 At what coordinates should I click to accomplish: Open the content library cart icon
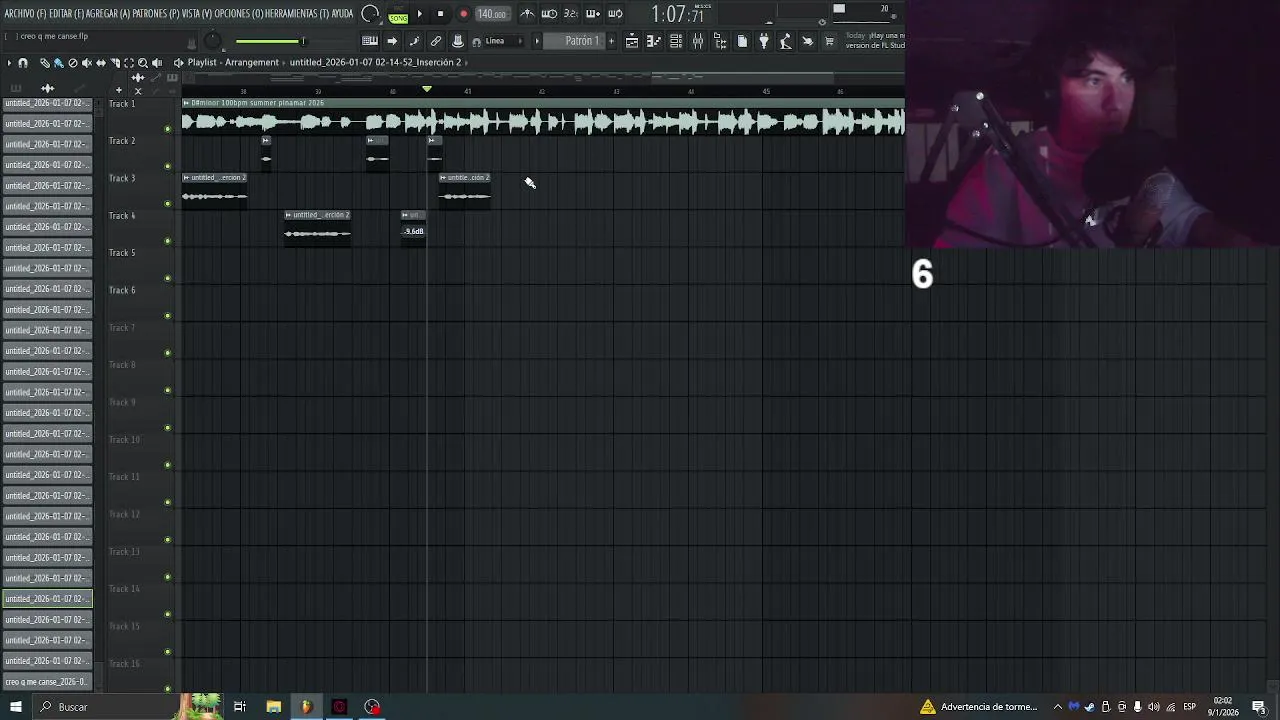tap(829, 41)
